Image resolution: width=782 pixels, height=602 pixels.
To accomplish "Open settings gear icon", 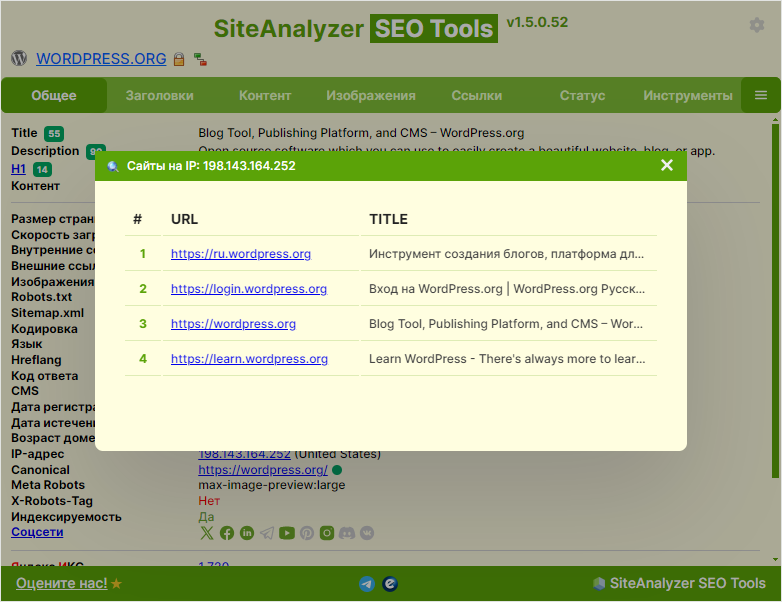I will [x=757, y=25].
